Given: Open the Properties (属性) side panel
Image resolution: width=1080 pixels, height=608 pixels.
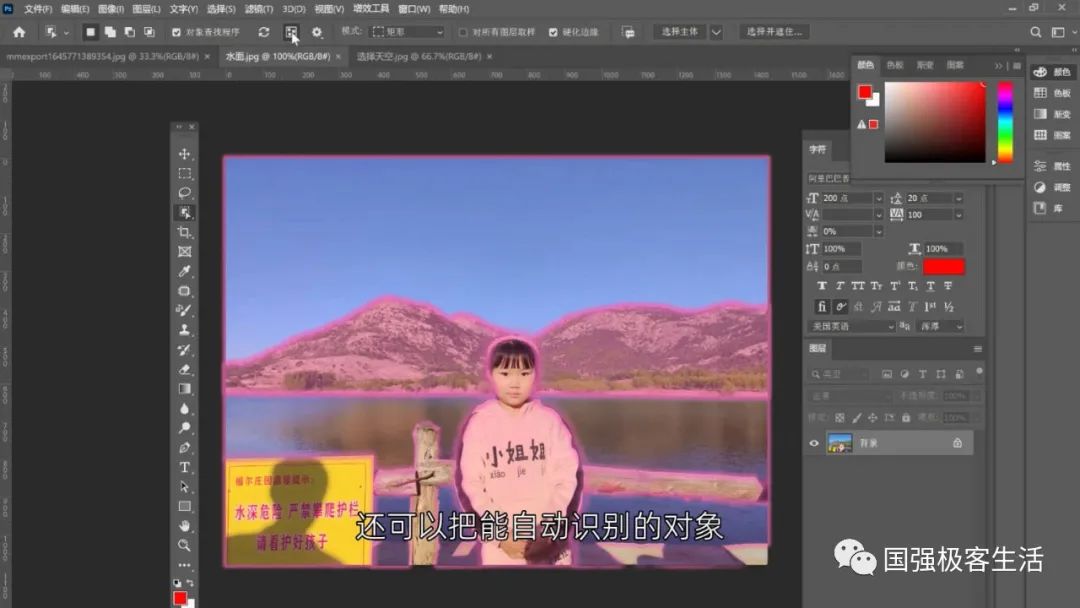Looking at the screenshot, I should (x=1053, y=166).
